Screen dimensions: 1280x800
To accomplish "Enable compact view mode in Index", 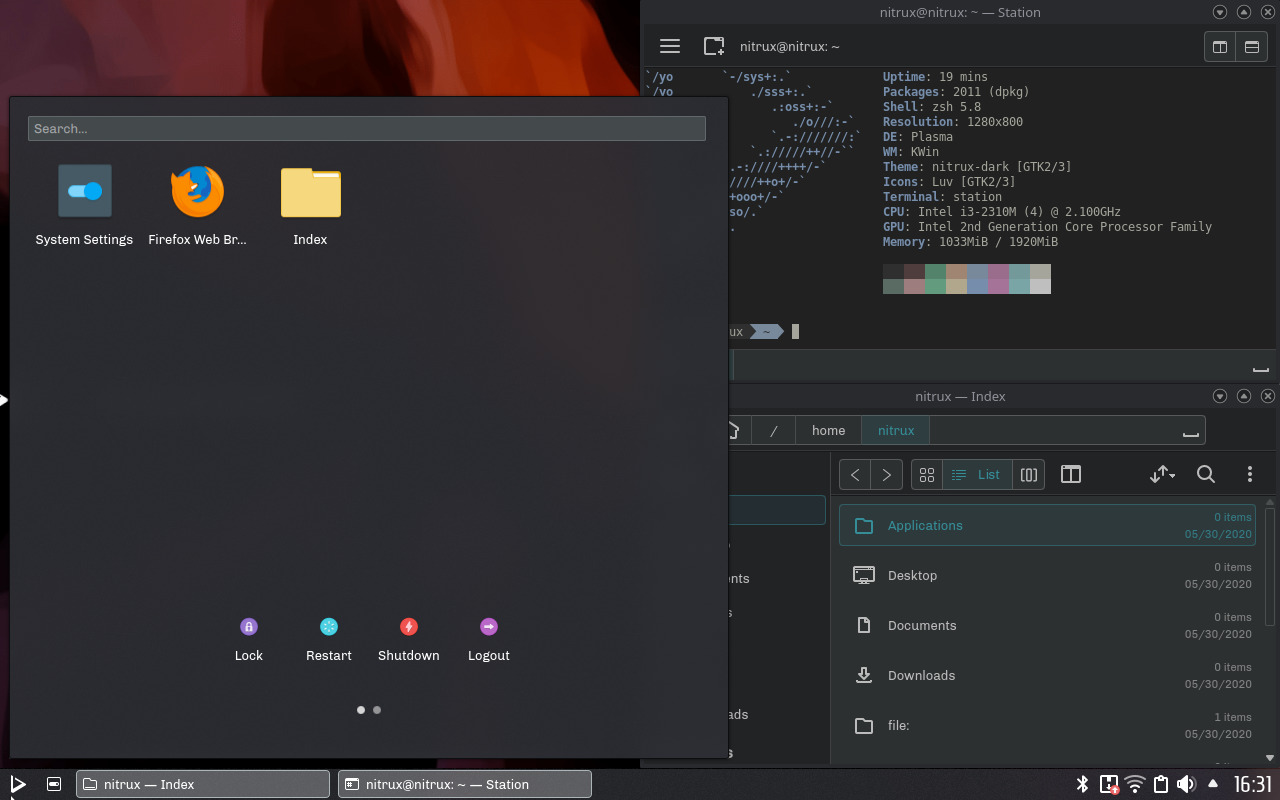I will (x=1028, y=474).
